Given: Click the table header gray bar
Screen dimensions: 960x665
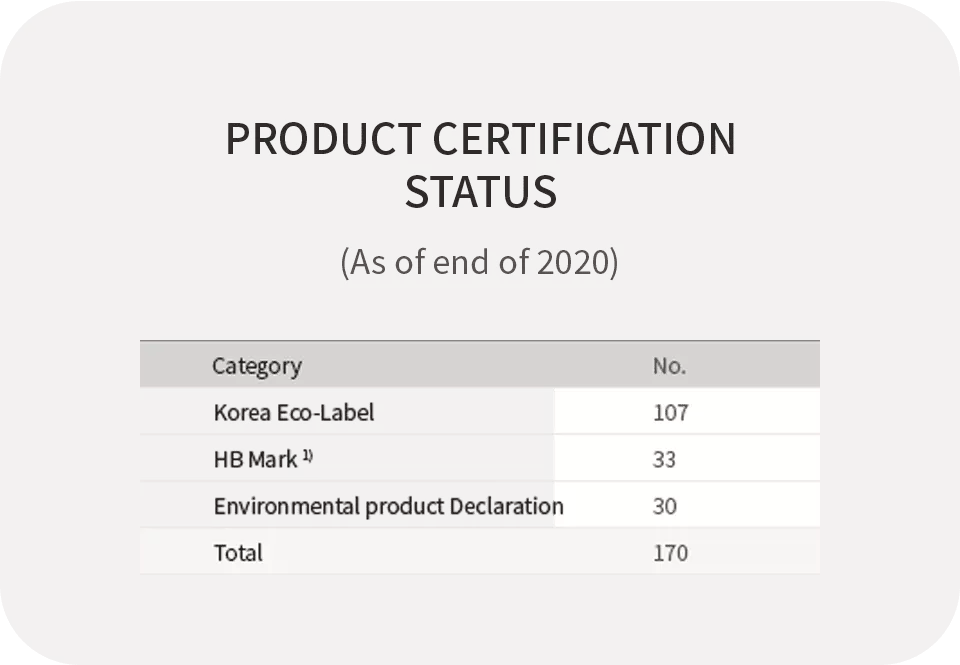Looking at the screenshot, I should (x=480, y=365).
